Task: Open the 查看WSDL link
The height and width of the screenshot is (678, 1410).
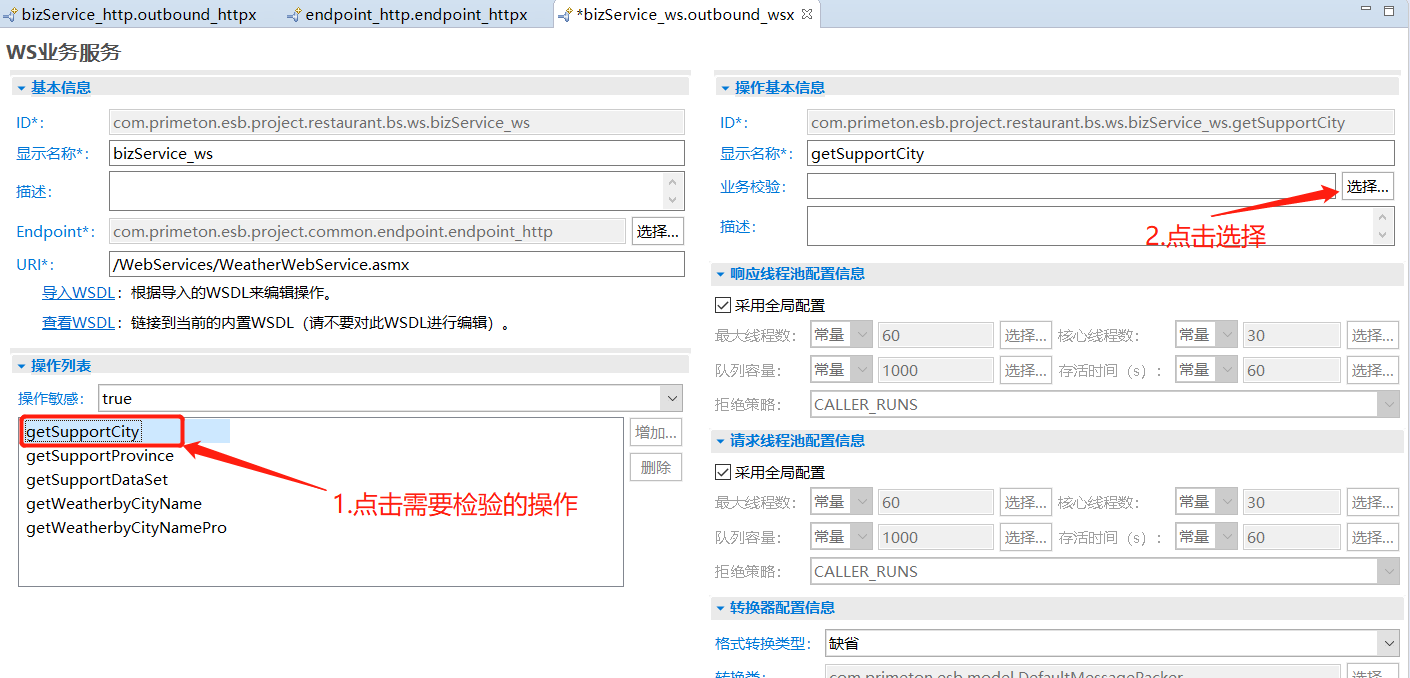Action: point(78,323)
